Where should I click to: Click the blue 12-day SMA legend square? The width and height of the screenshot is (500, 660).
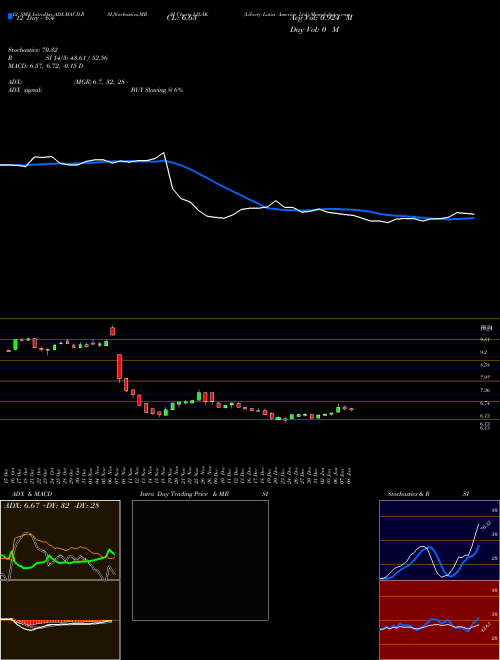[10, 16]
